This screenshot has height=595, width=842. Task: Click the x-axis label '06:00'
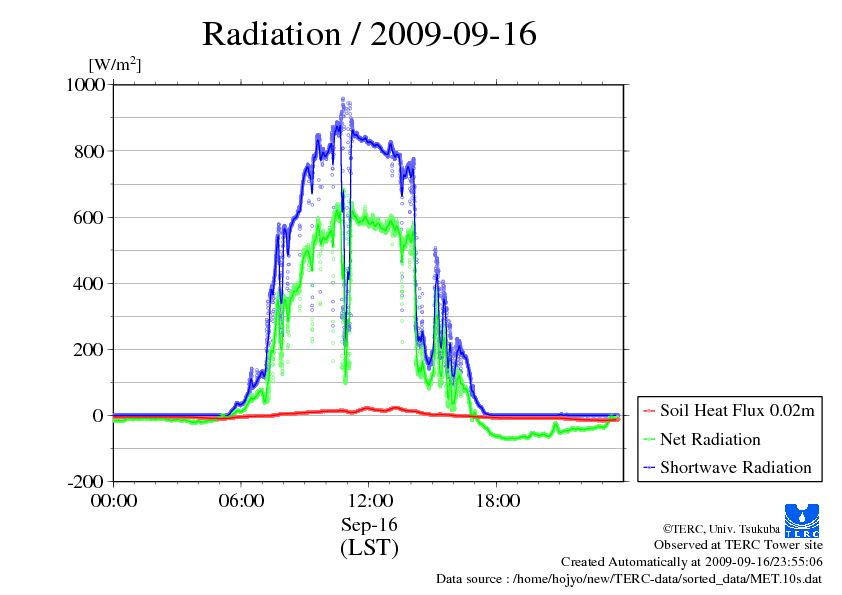pos(241,501)
